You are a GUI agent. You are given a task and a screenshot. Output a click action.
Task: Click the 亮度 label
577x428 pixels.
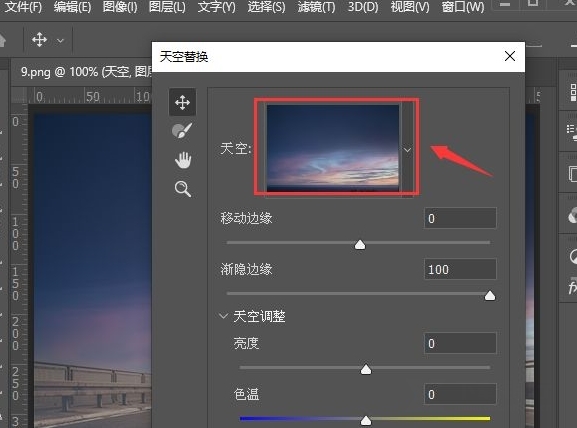[246, 343]
